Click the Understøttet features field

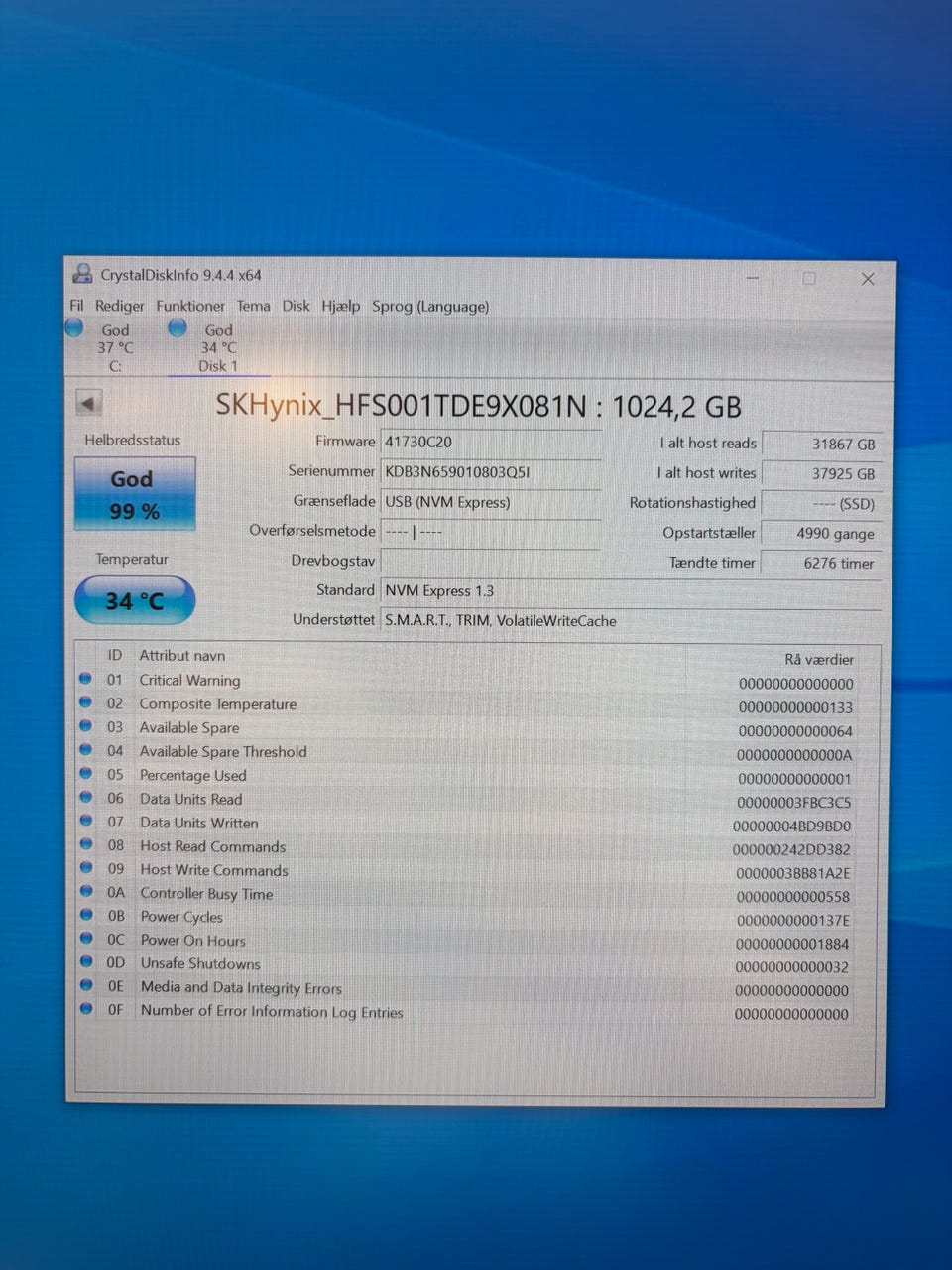pyautogui.click(x=632, y=620)
